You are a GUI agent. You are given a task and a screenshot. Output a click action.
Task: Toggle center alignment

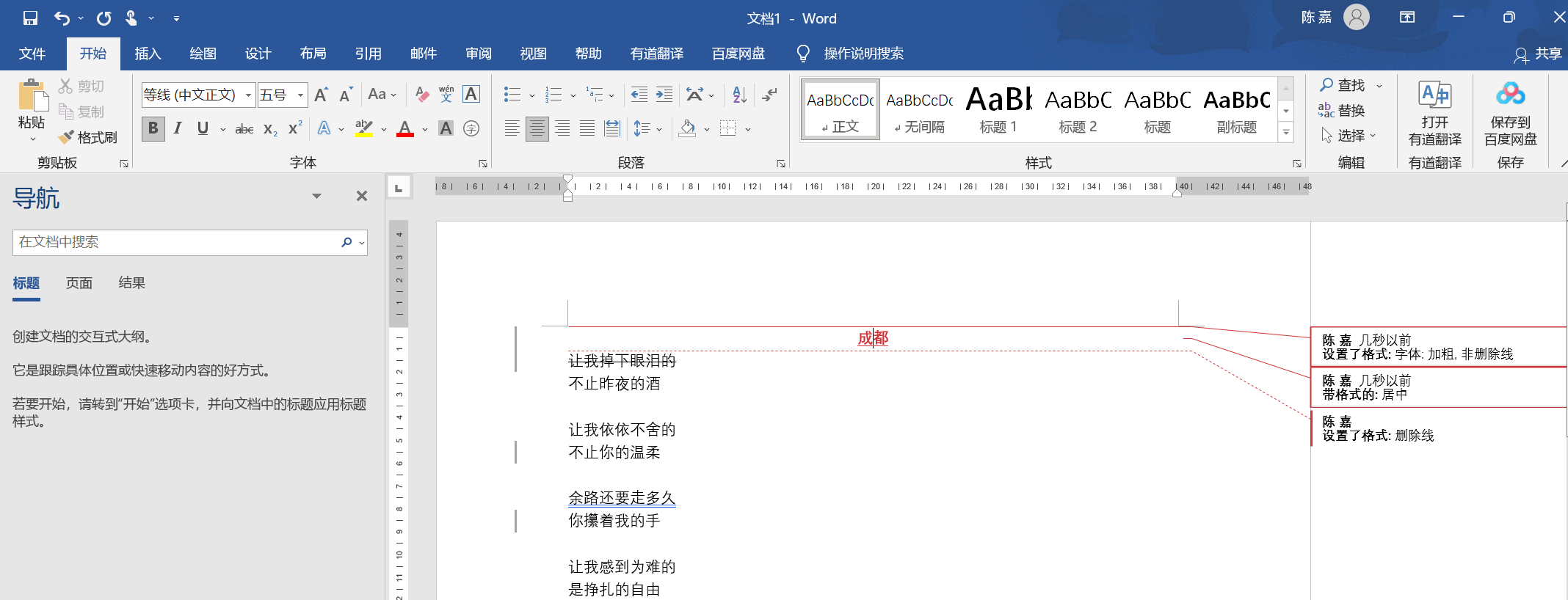click(x=537, y=128)
